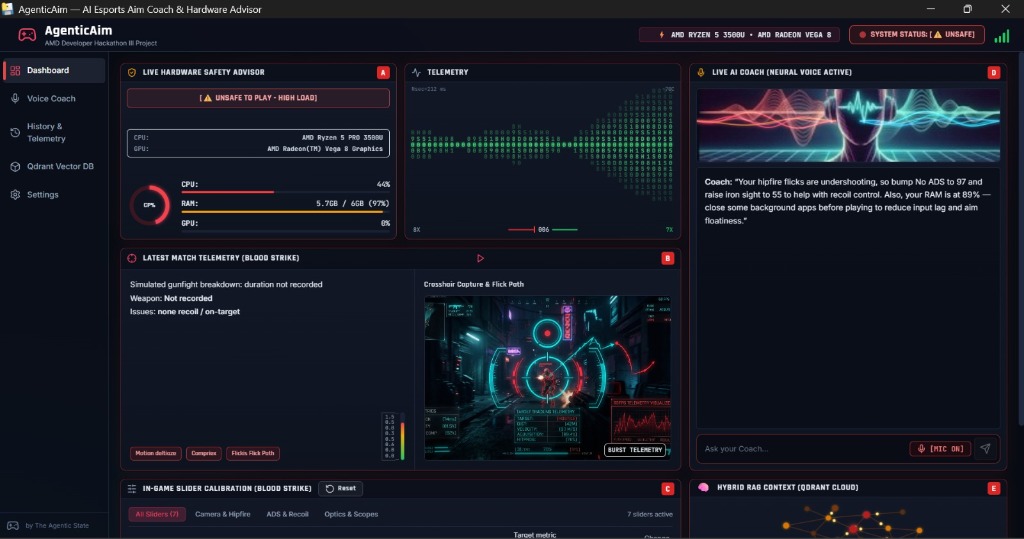Click the AMD Ryzen 5 3500U hardware badge
The image size is (1024, 539).
(739, 35)
